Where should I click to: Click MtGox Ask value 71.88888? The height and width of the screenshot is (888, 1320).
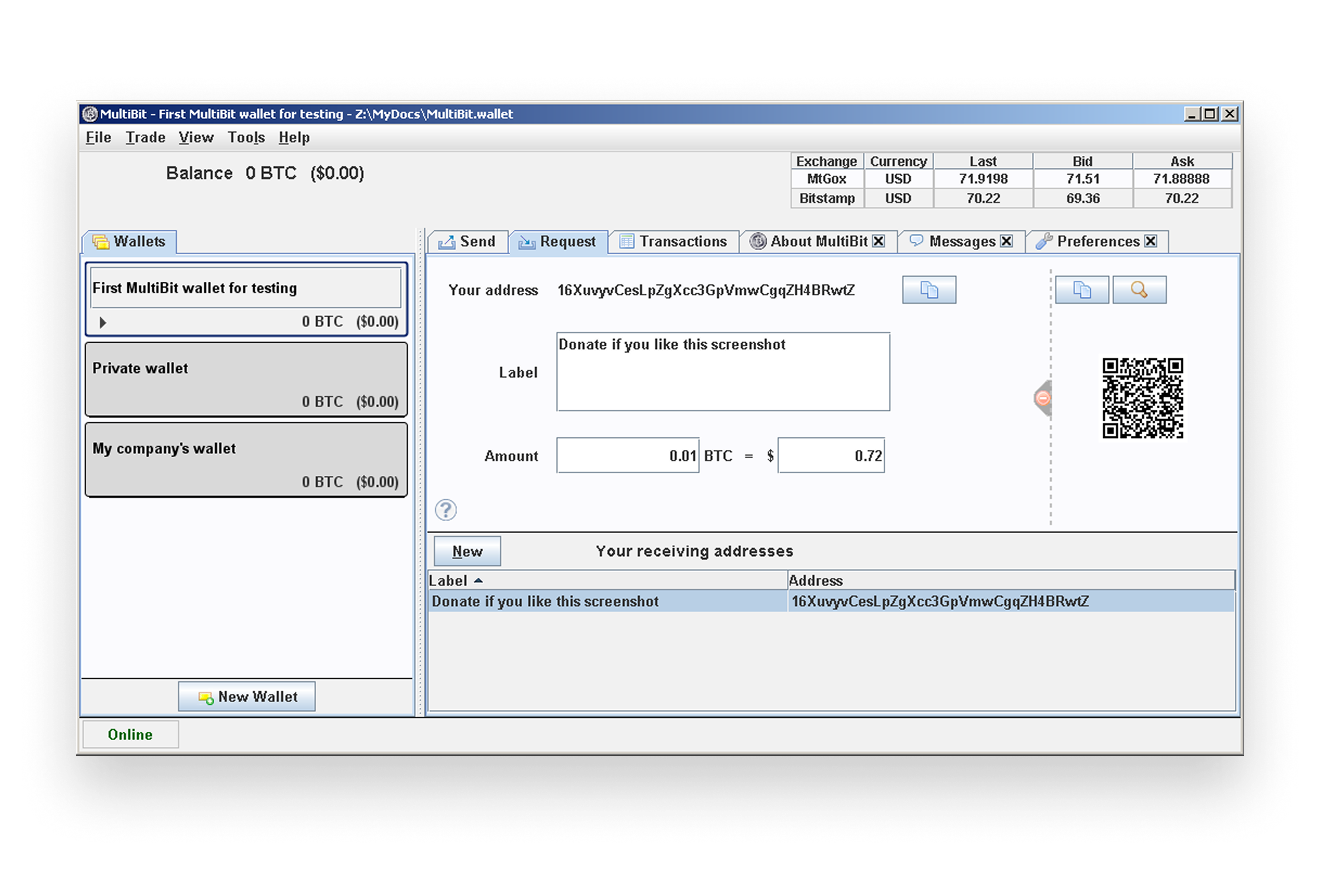click(1182, 179)
